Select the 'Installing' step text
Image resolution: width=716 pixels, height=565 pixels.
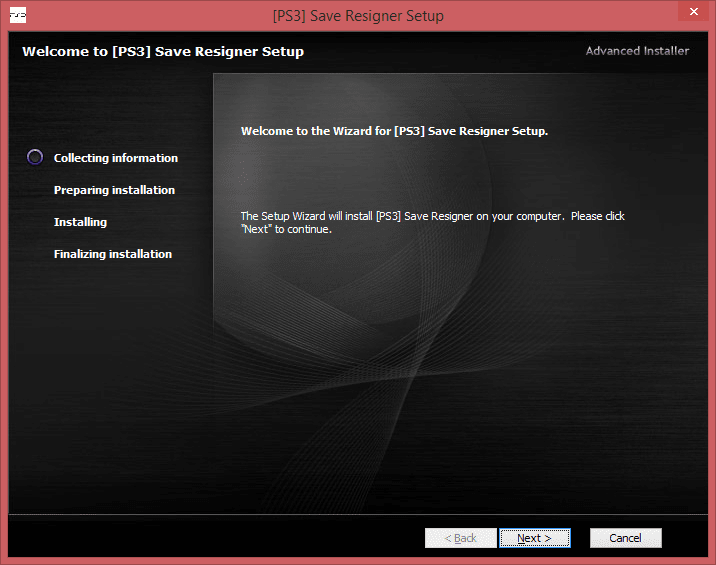pyautogui.click(x=80, y=222)
